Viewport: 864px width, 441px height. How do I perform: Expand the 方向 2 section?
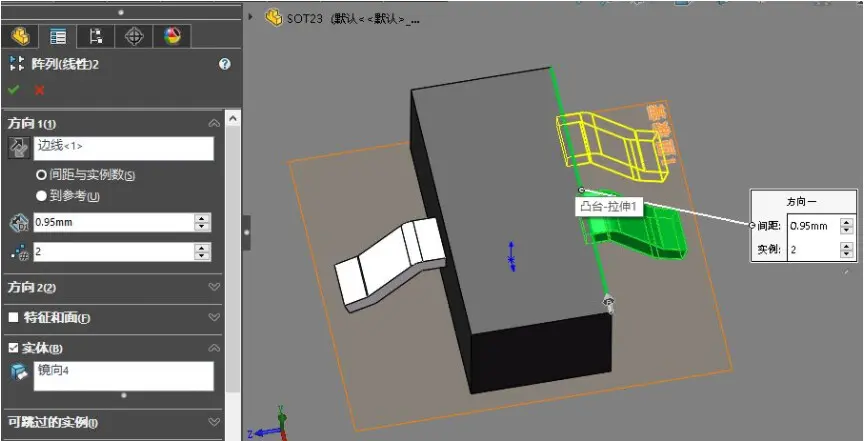click(214, 287)
